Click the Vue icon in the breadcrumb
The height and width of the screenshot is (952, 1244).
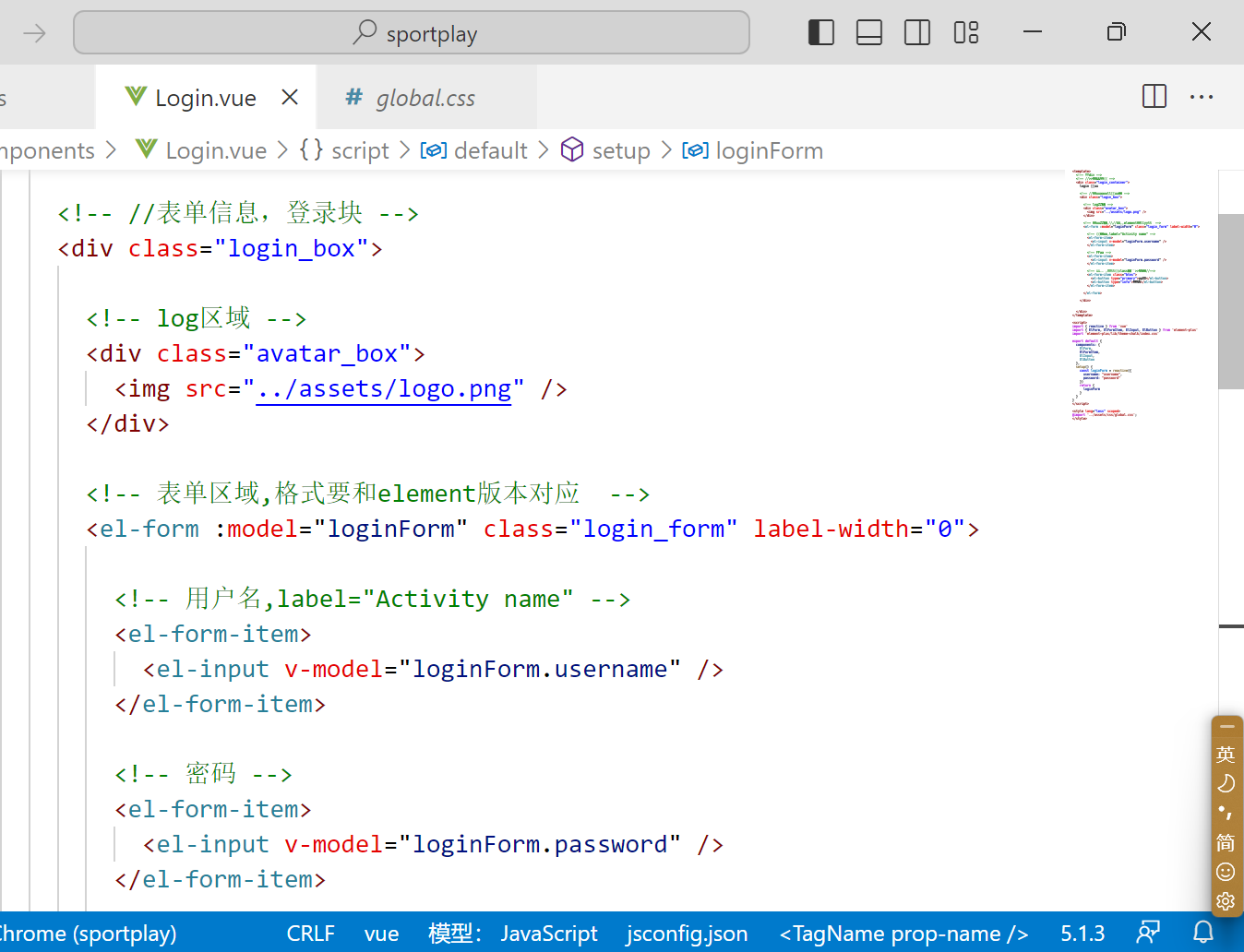pos(146,149)
